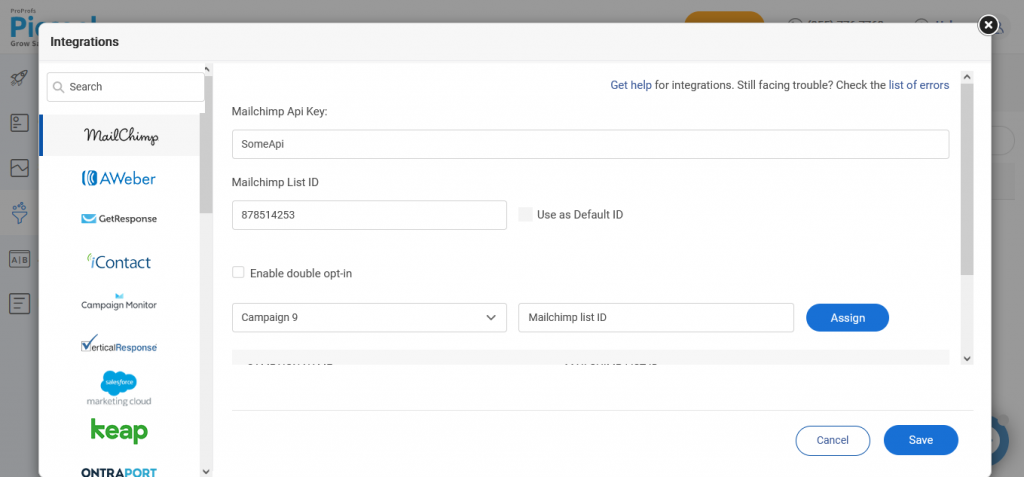Click the integrations list scrollbar thumb
Image resolution: width=1024 pixels, height=477 pixels.
(206, 144)
